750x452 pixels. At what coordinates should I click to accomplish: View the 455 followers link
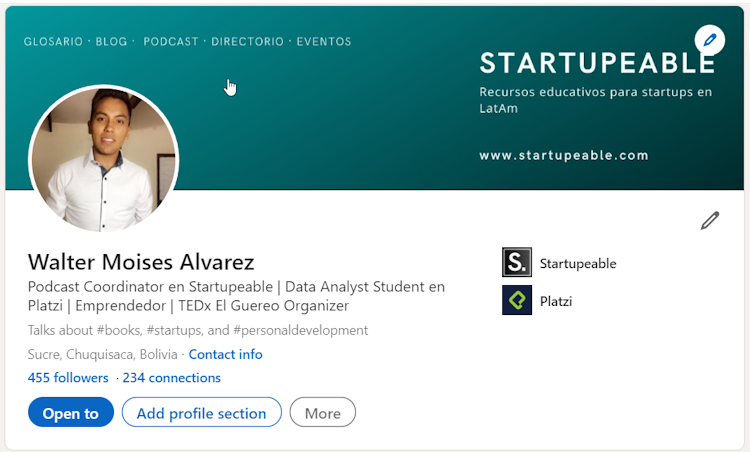click(x=68, y=378)
